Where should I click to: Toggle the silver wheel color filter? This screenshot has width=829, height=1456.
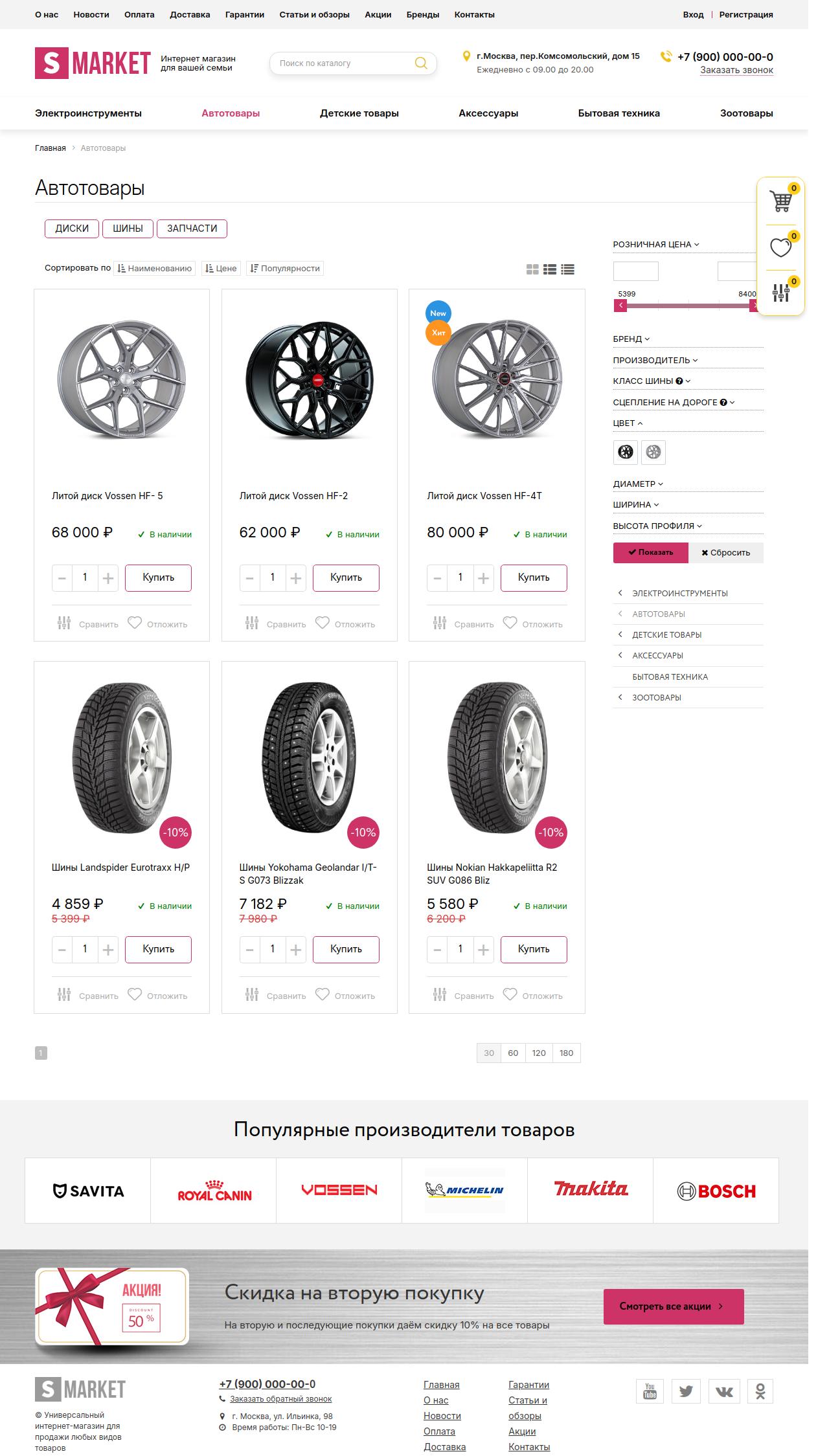coord(653,453)
